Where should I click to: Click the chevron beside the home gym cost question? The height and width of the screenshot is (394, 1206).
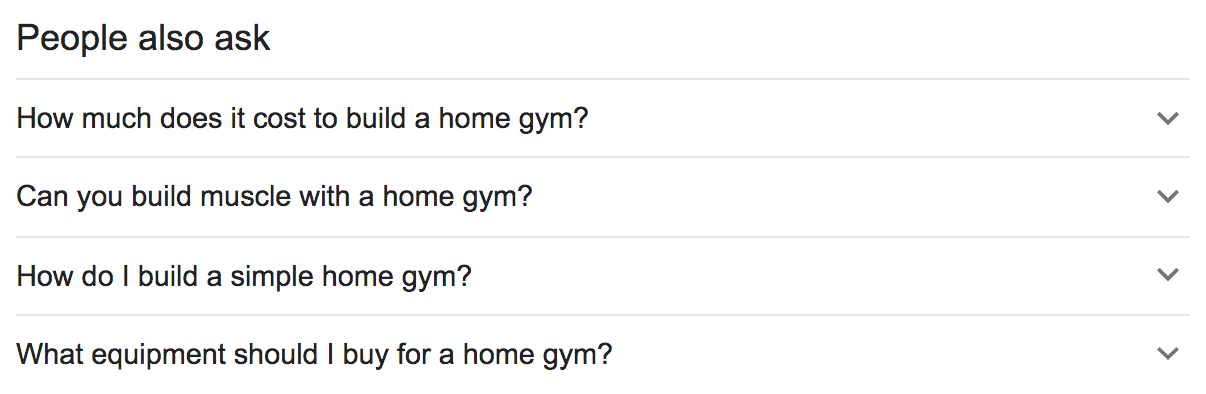(1167, 118)
